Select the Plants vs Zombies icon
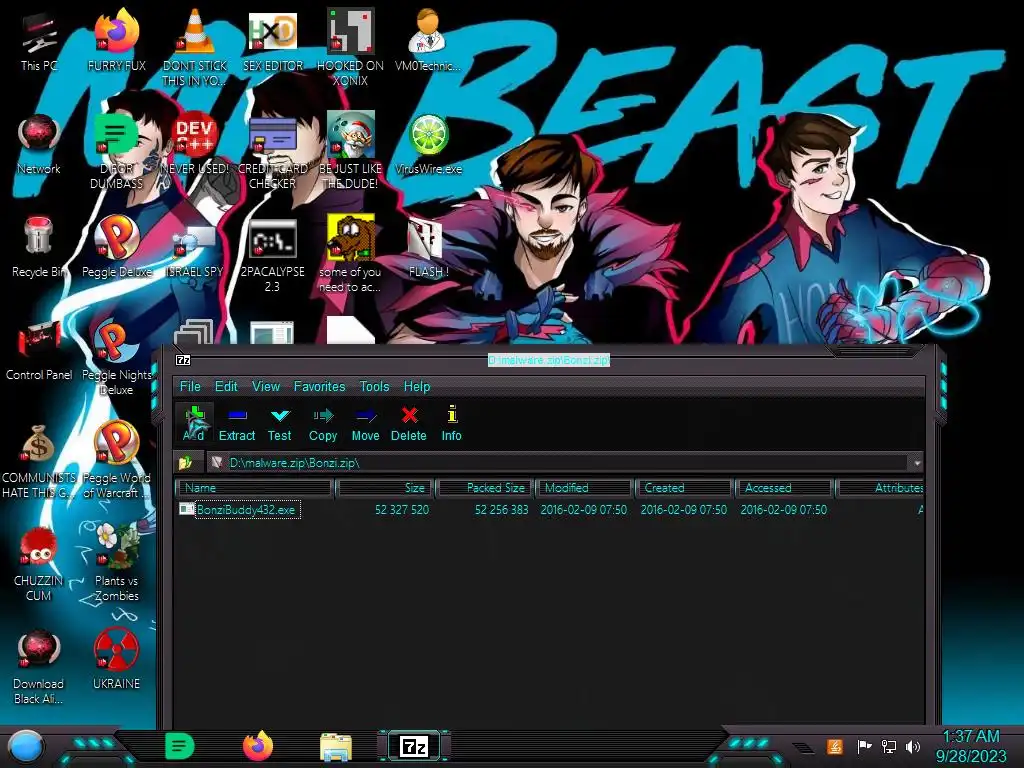Viewport: 1024px width, 768px height. (117, 562)
